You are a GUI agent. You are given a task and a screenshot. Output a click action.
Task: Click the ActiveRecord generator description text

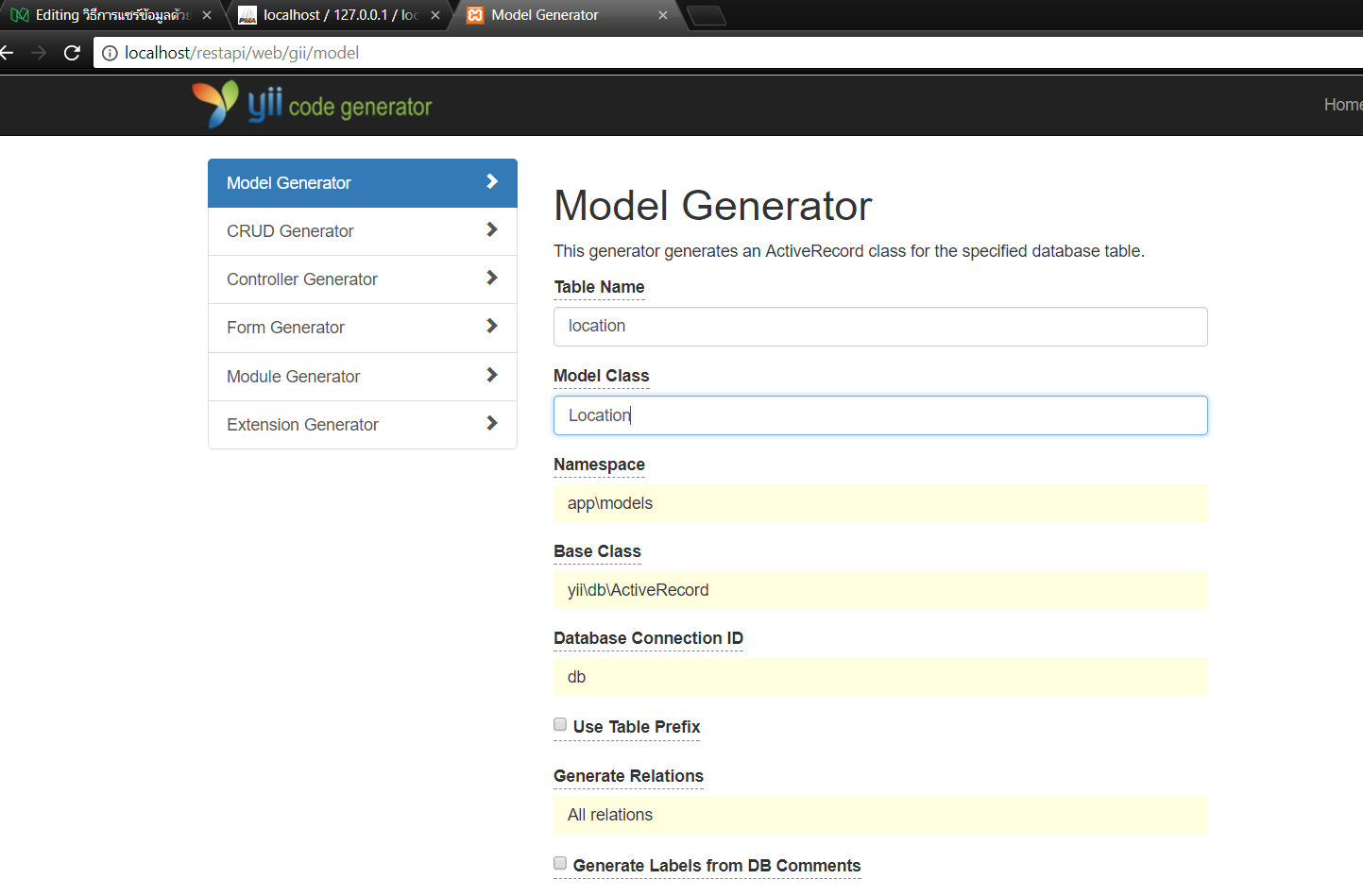848,251
